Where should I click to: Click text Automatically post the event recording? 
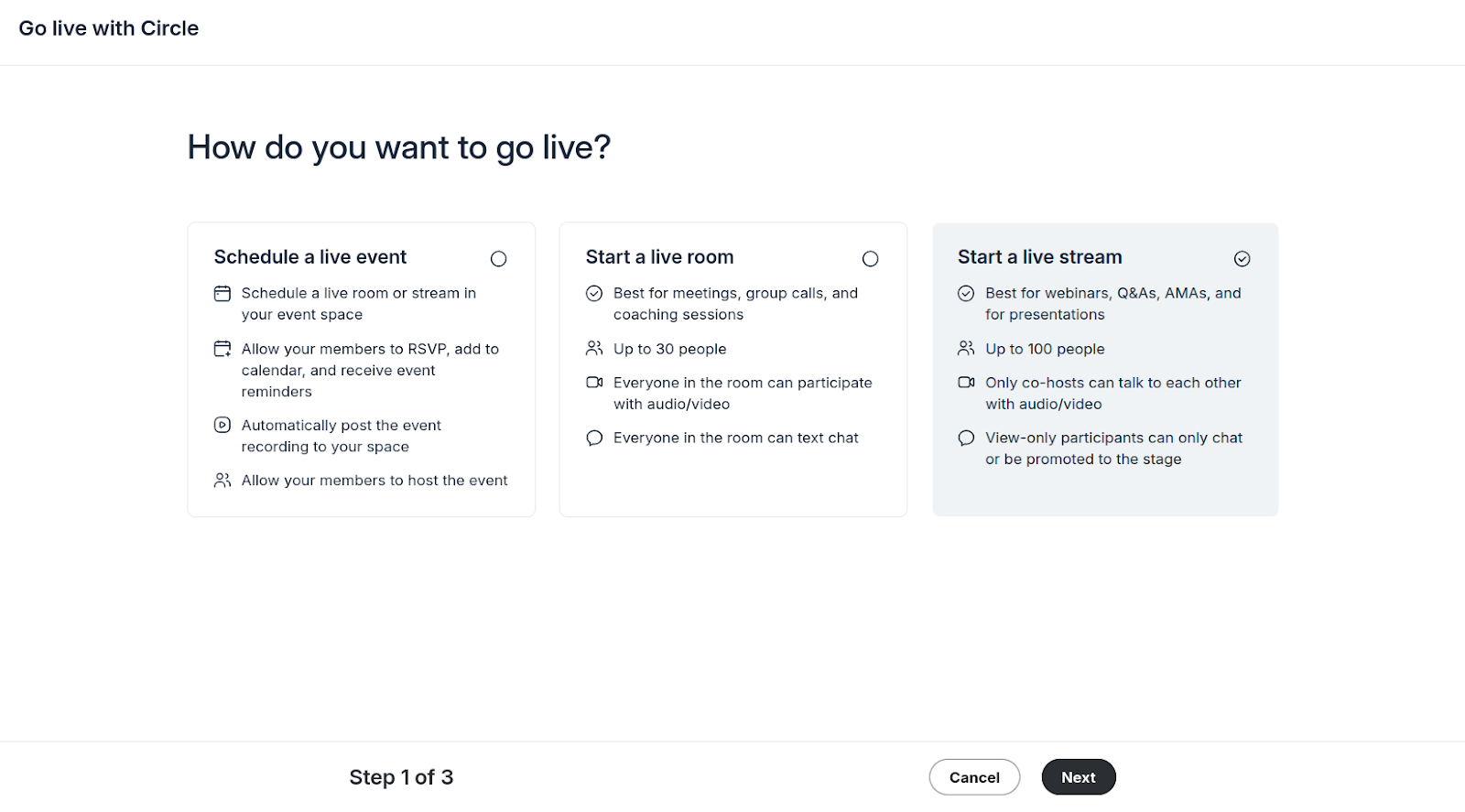[342, 436]
